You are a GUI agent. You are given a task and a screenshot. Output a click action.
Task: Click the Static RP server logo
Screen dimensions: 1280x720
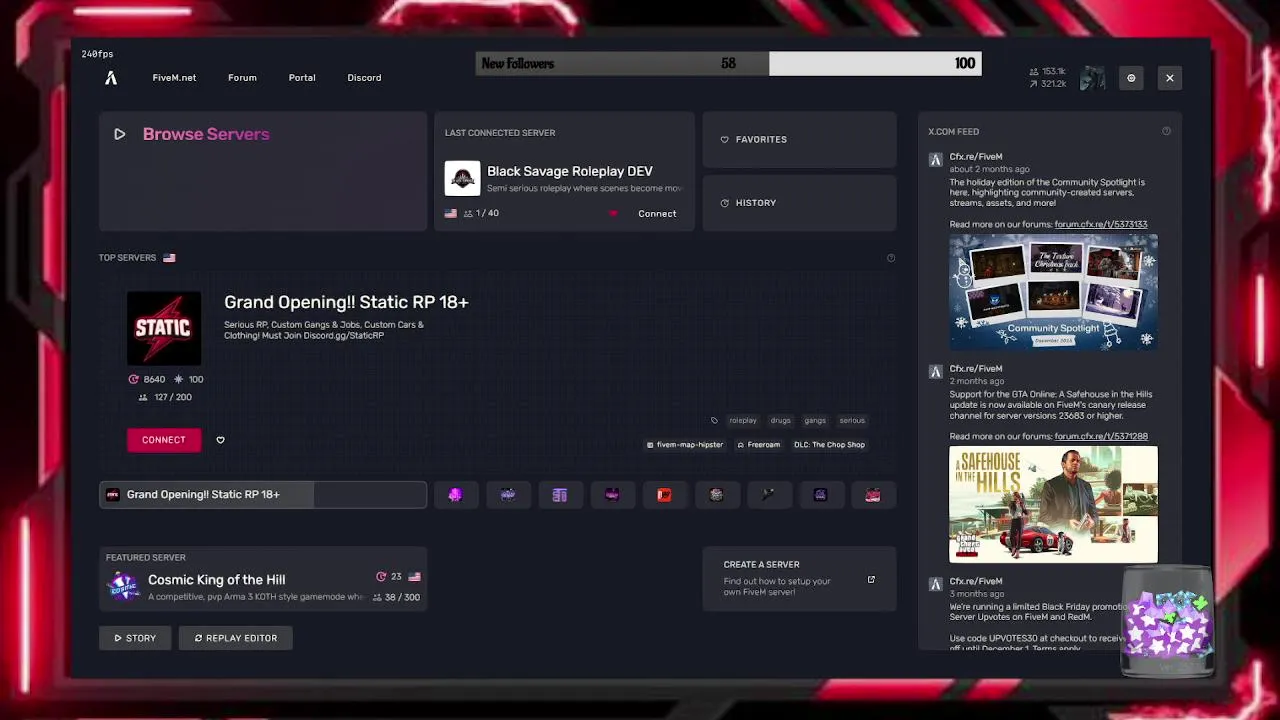point(164,328)
